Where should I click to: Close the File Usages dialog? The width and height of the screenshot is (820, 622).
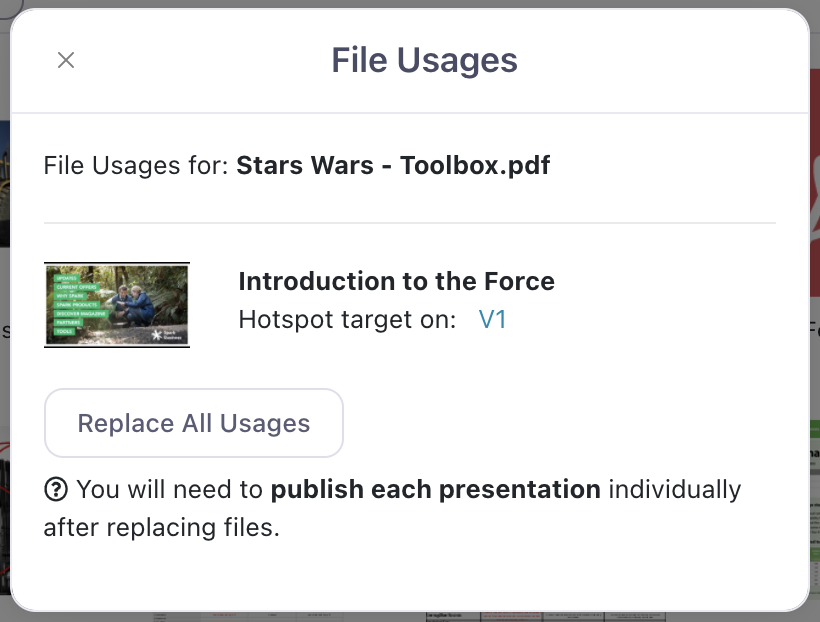[x=66, y=60]
